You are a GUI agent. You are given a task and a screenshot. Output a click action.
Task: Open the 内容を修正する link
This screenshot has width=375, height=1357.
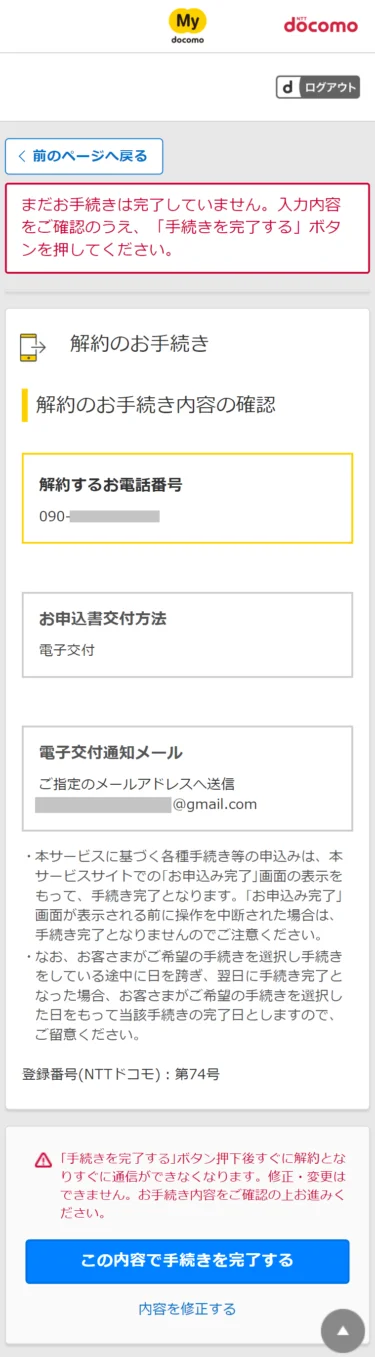187,1309
